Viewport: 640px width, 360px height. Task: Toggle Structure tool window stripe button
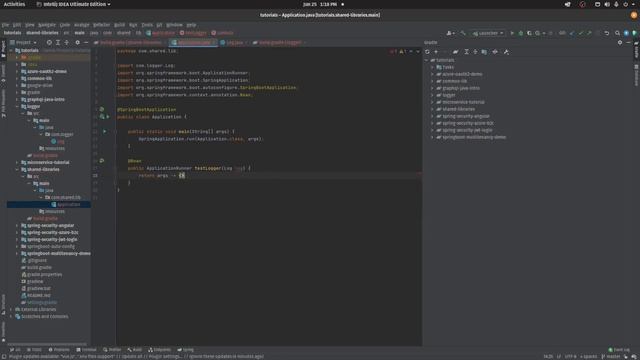3,304
